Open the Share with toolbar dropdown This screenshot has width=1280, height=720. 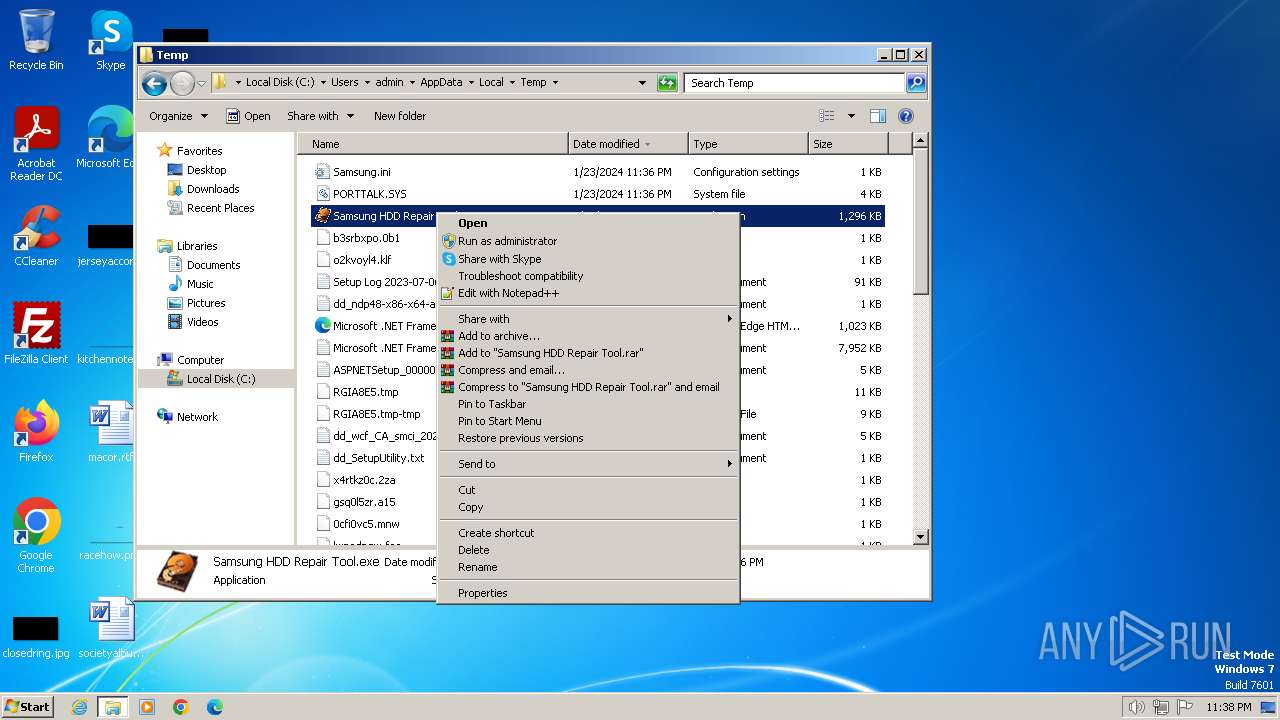click(x=320, y=116)
